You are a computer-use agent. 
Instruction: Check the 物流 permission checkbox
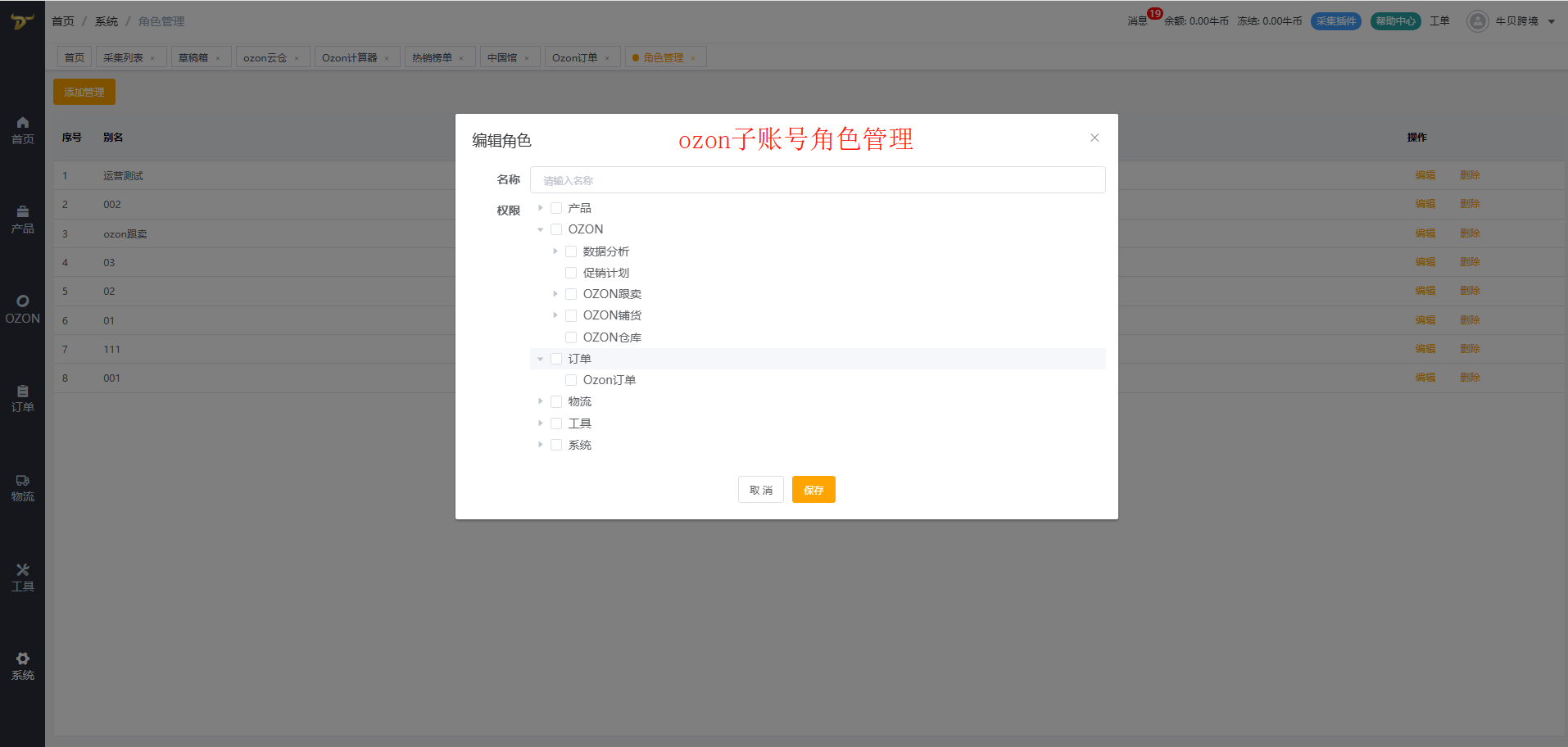pos(556,401)
